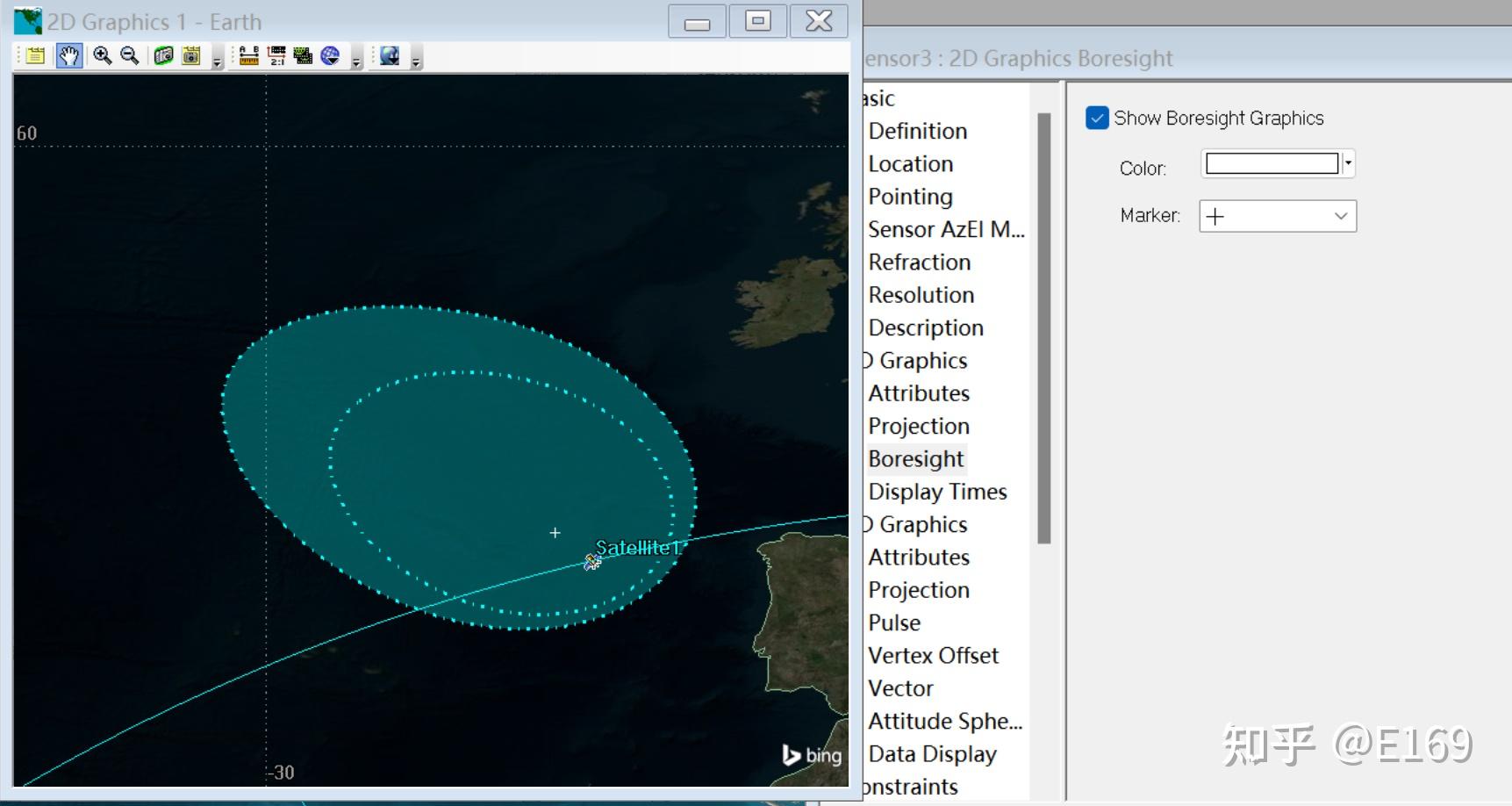
Task: Select the A-B ruler measure tool
Action: coord(249,56)
